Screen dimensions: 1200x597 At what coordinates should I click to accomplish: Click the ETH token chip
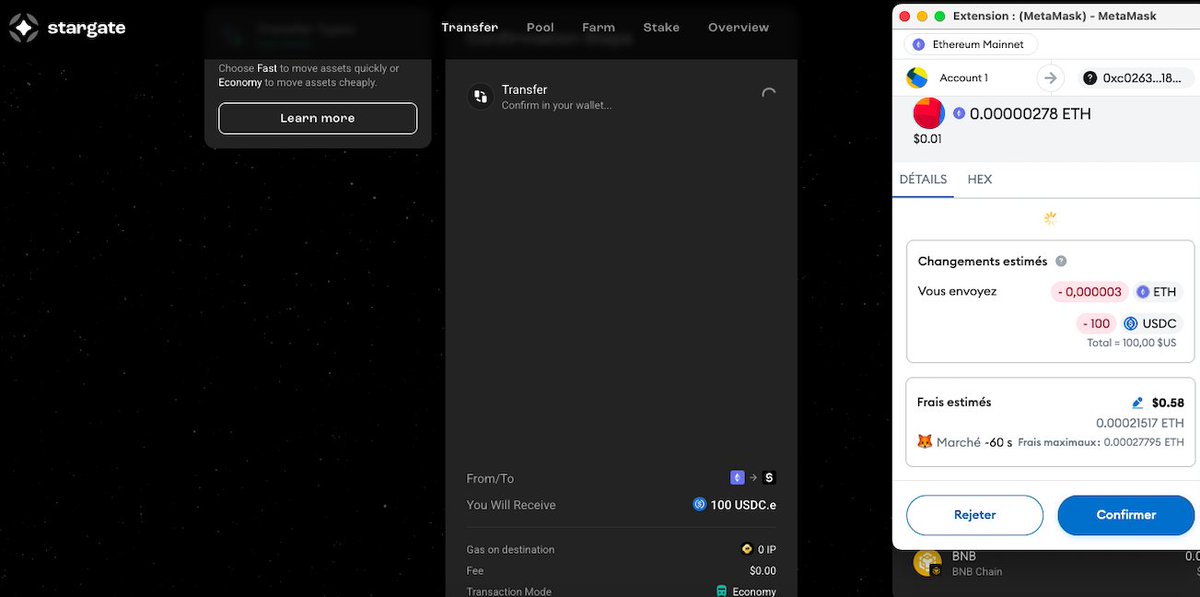(1157, 292)
